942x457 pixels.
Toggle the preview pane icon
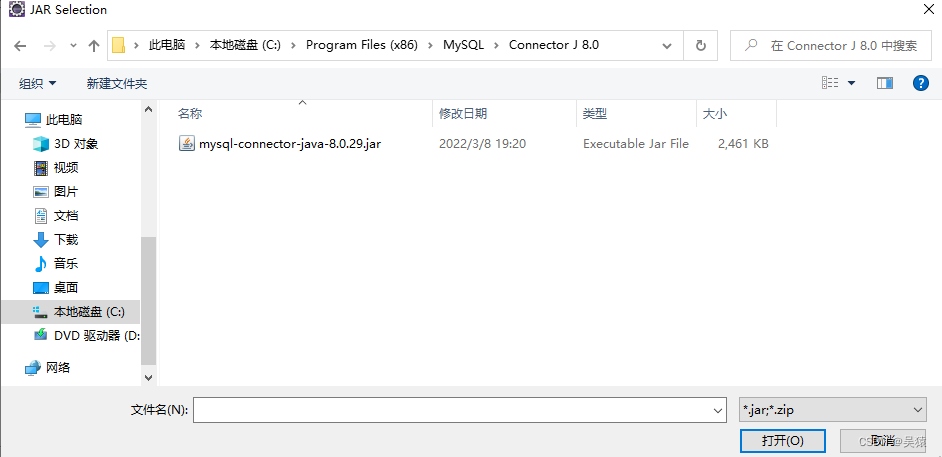(885, 83)
